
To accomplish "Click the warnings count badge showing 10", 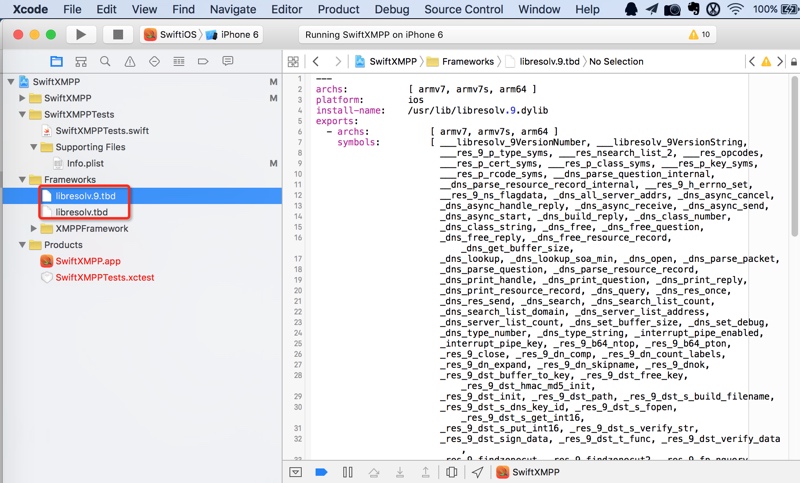I will 699,35.
